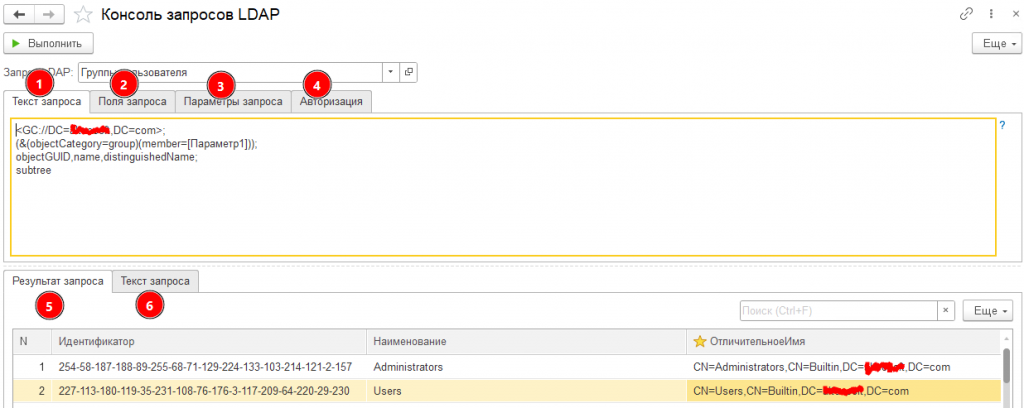Click inside the query text editor
The image size is (1024, 408).
(504, 187)
